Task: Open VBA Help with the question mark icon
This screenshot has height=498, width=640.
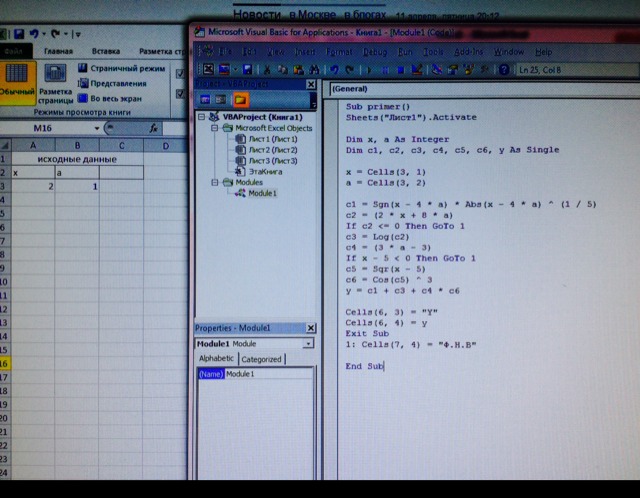Action: [x=504, y=70]
